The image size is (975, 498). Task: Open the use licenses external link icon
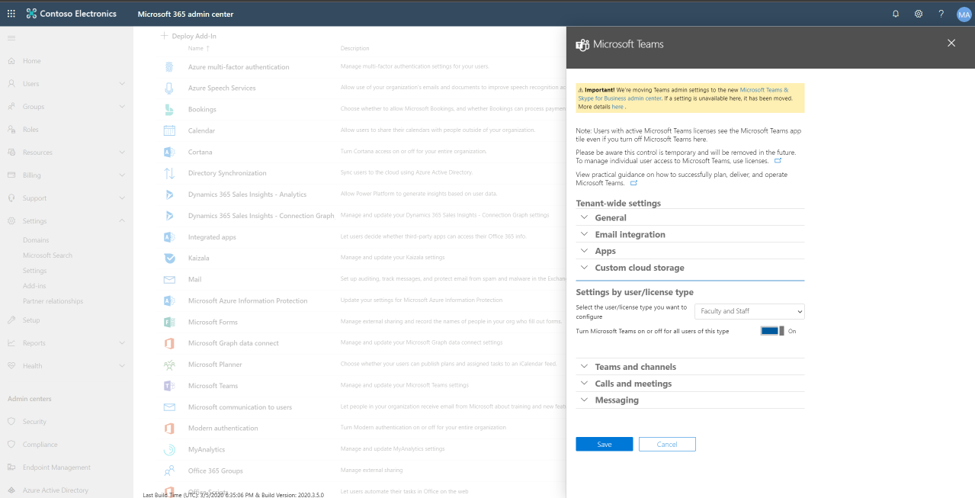pos(778,161)
